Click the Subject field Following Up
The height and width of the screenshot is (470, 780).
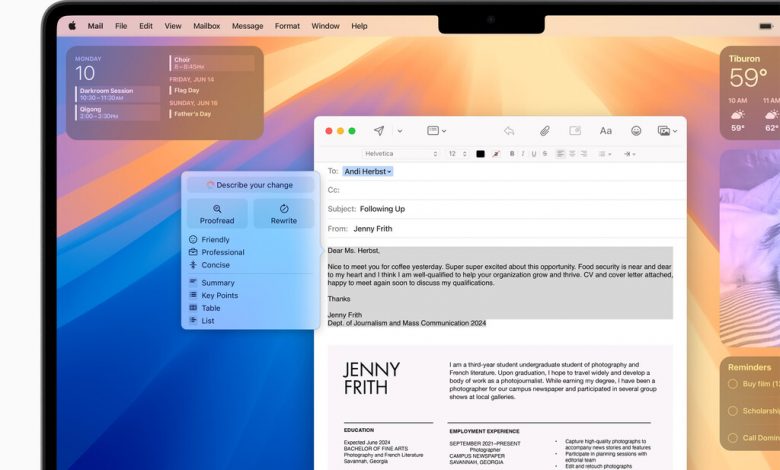click(x=500, y=209)
